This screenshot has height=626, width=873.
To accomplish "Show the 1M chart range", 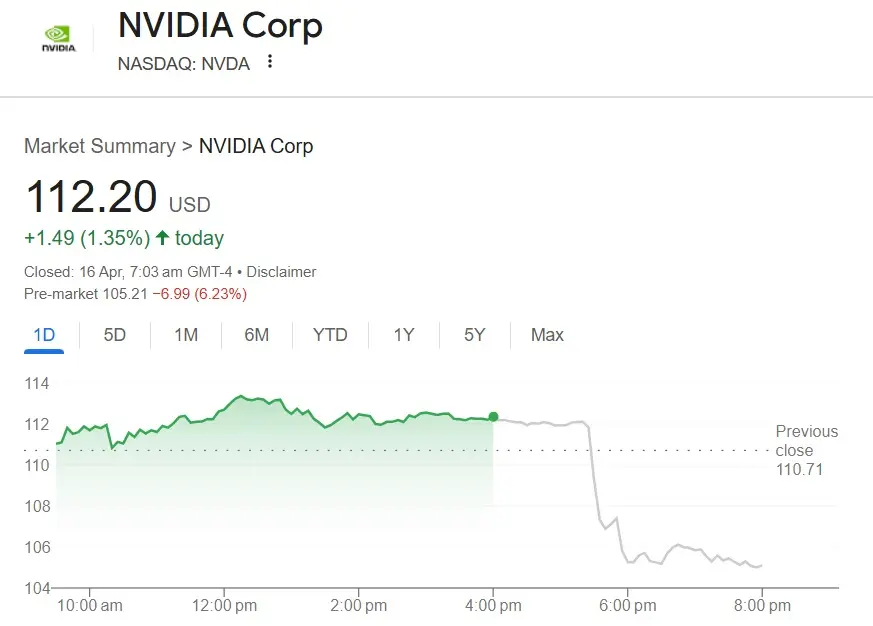I will click(x=186, y=335).
